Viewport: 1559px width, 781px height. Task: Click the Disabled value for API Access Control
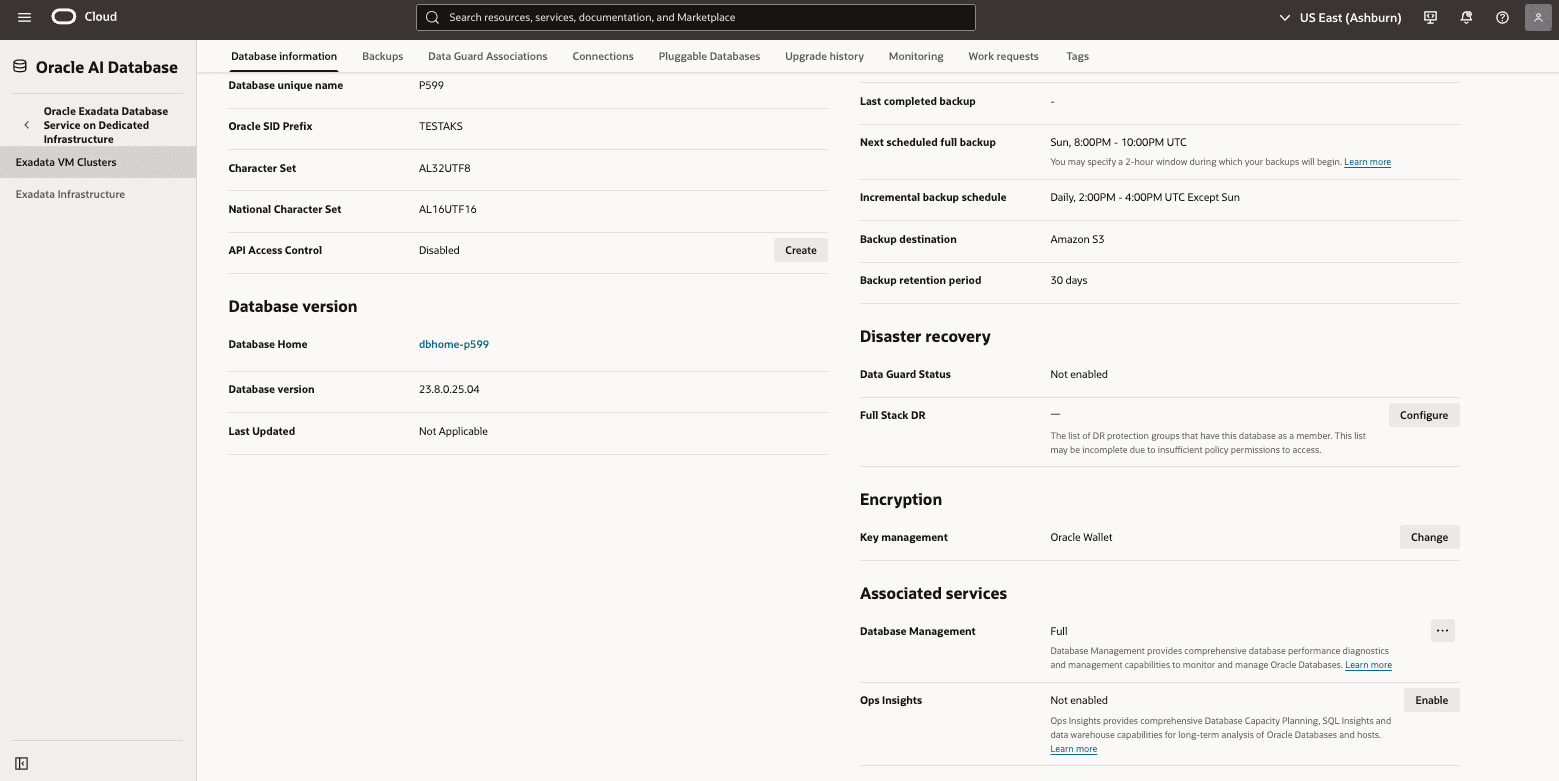(439, 250)
